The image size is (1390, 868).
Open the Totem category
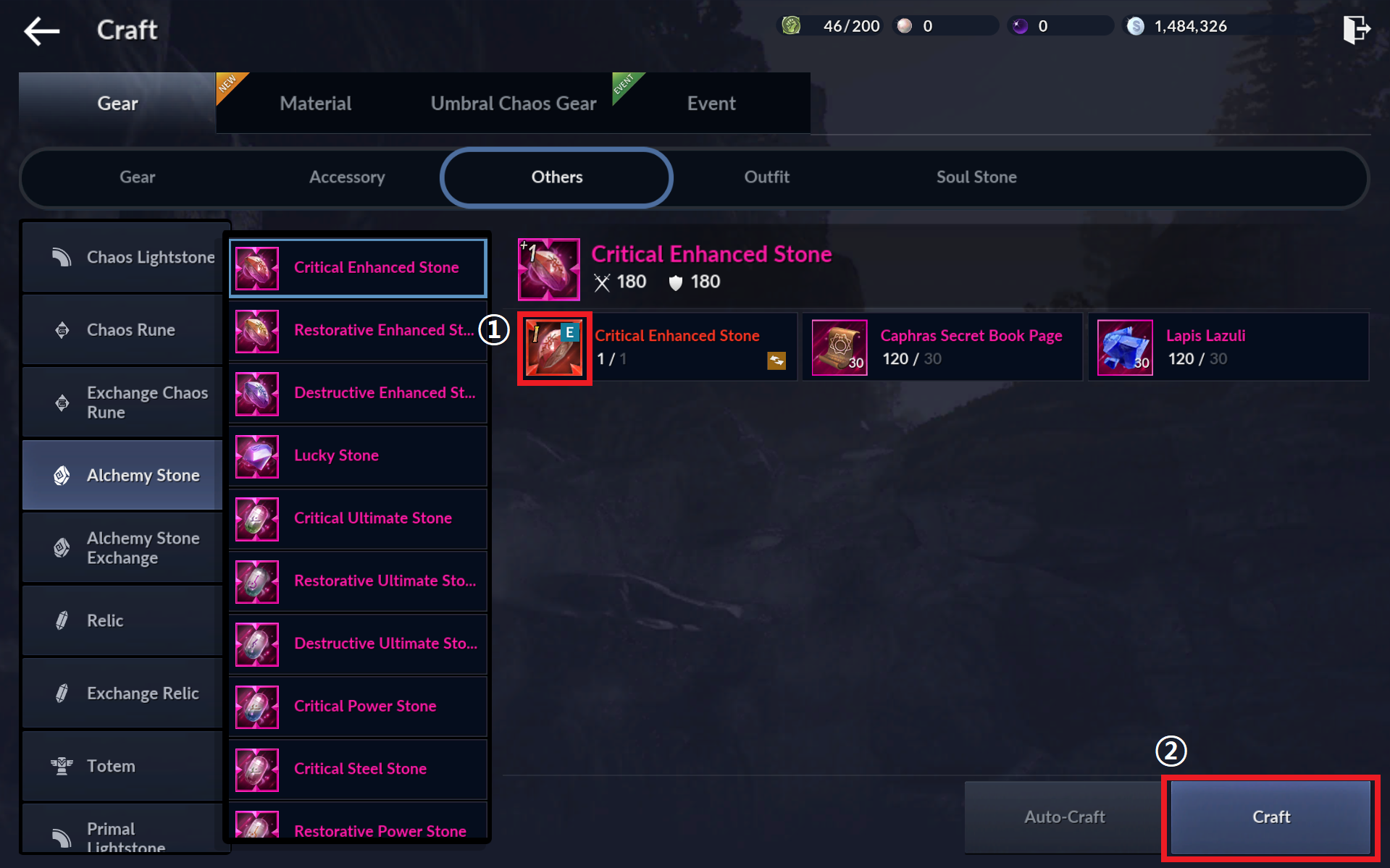[122, 766]
